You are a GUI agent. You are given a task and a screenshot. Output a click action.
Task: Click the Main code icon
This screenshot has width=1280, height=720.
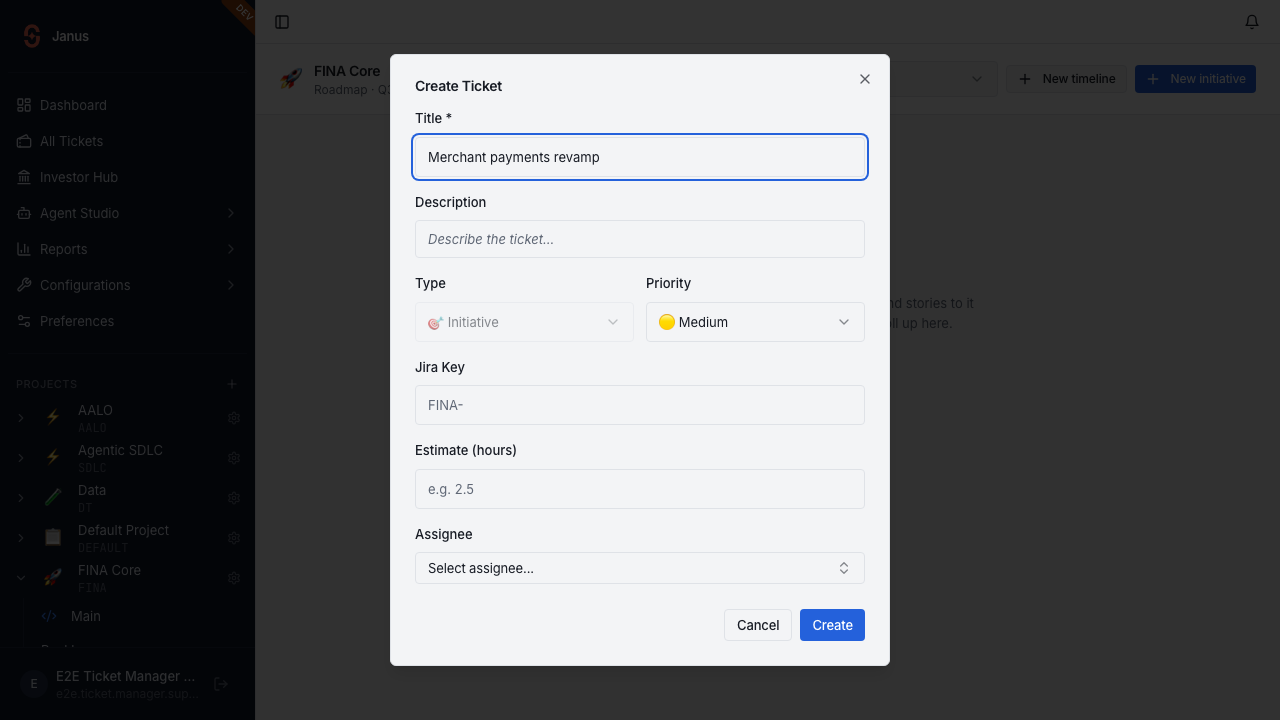pos(49,616)
